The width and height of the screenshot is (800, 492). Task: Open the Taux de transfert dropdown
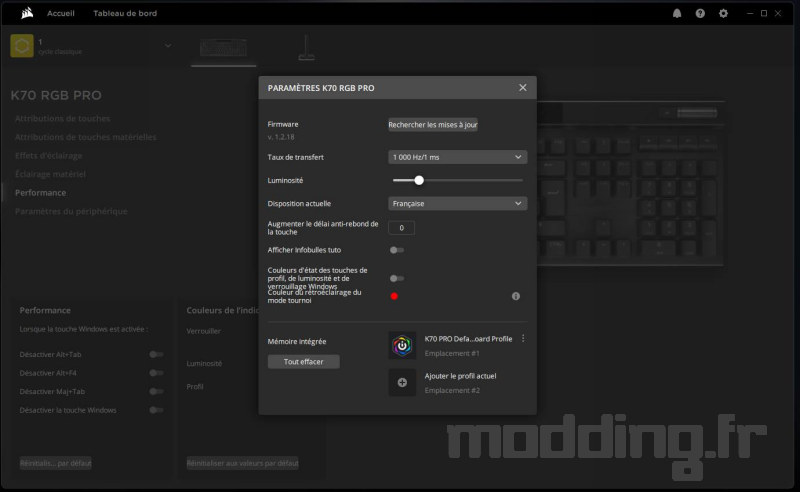click(457, 157)
